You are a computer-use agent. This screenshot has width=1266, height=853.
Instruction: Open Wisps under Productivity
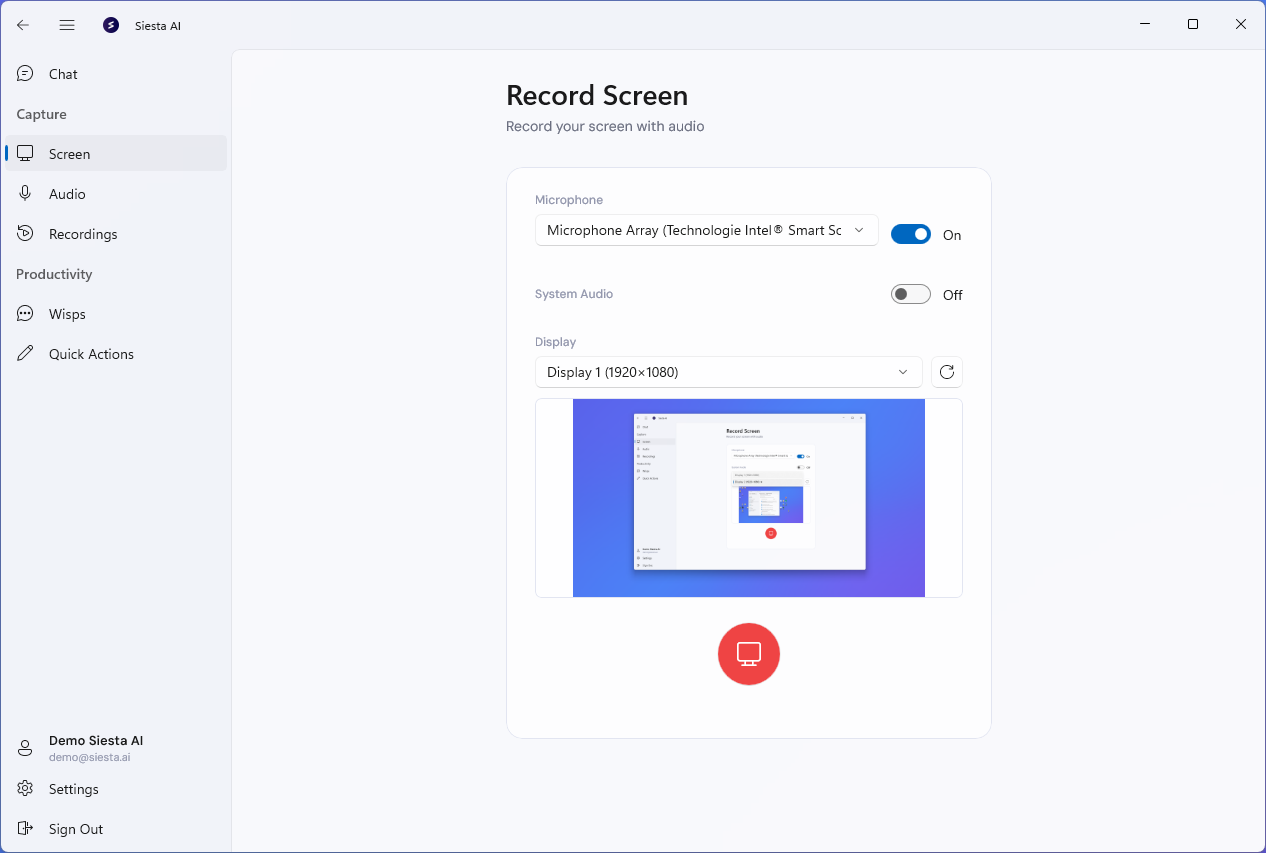pos(116,314)
